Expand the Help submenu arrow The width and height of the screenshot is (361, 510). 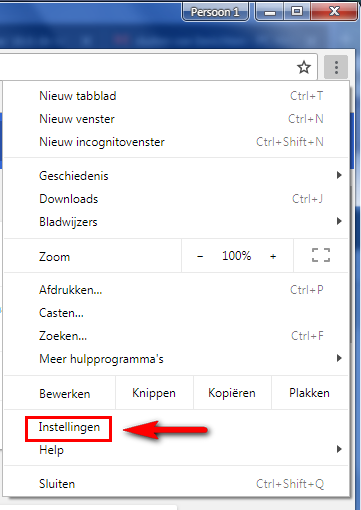(x=339, y=449)
